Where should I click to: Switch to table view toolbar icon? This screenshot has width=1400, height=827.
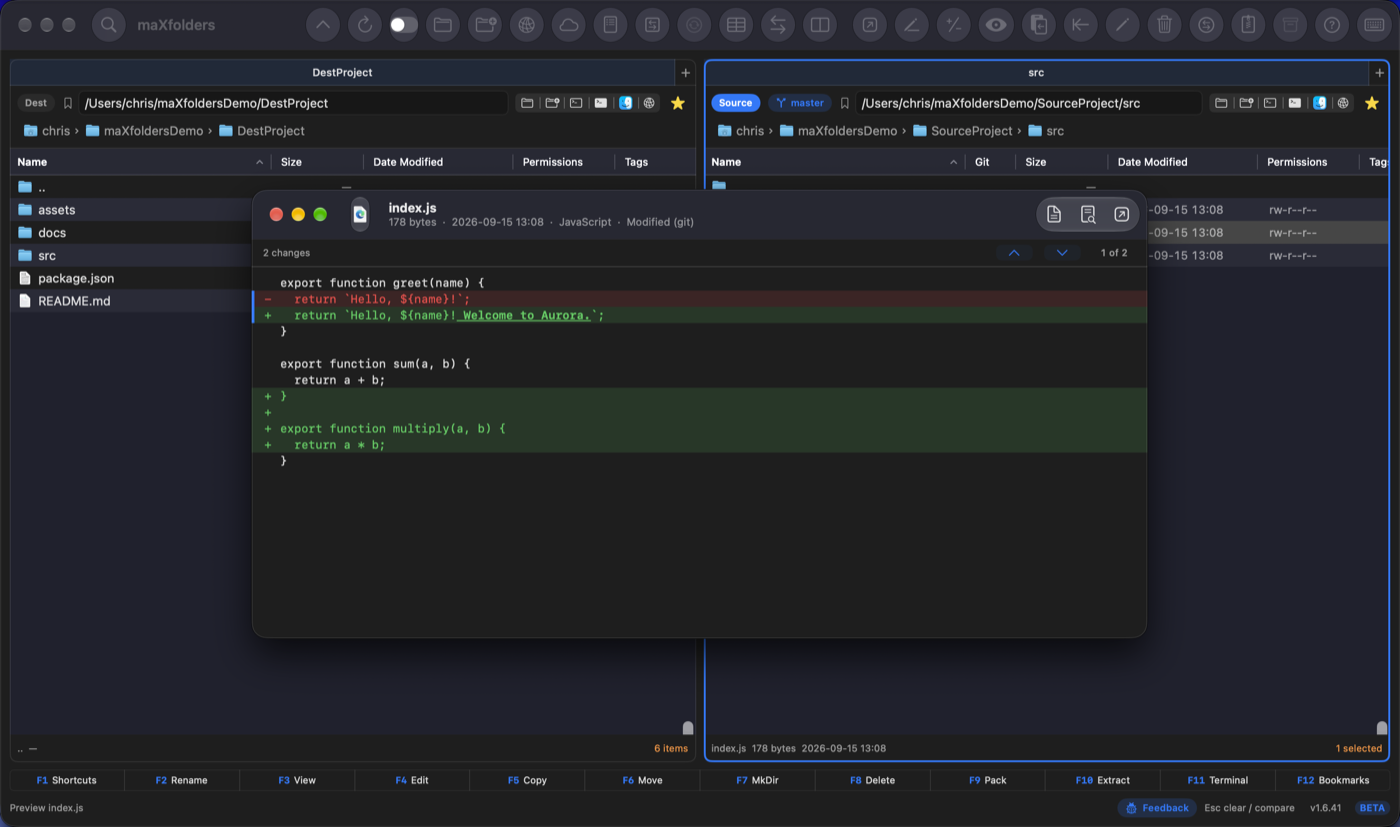coord(736,25)
